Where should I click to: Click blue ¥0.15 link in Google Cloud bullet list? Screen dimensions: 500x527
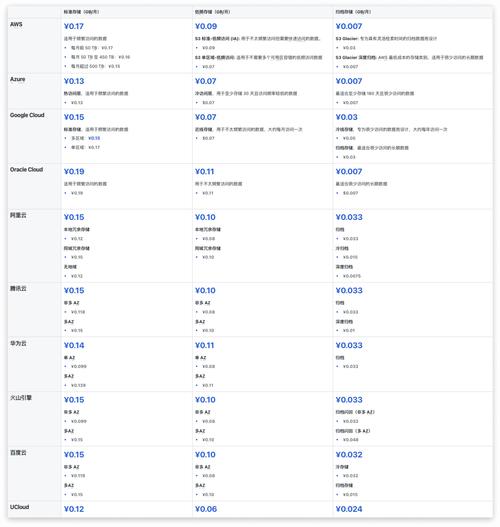[x=94, y=138]
